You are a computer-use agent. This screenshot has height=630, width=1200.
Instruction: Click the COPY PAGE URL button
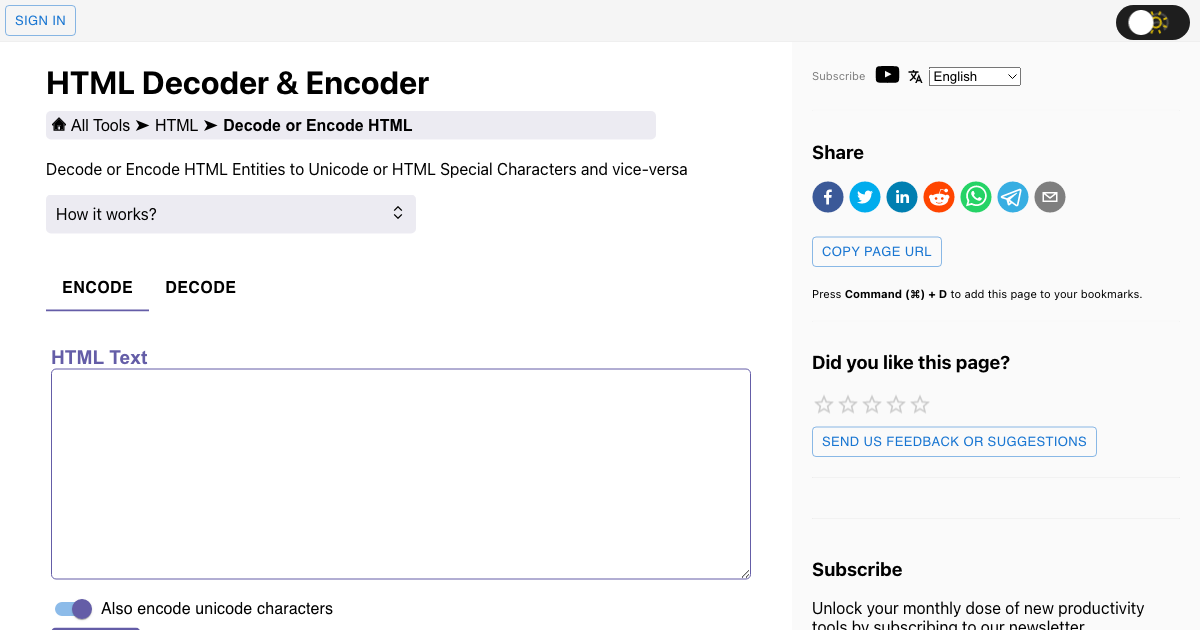click(876, 251)
